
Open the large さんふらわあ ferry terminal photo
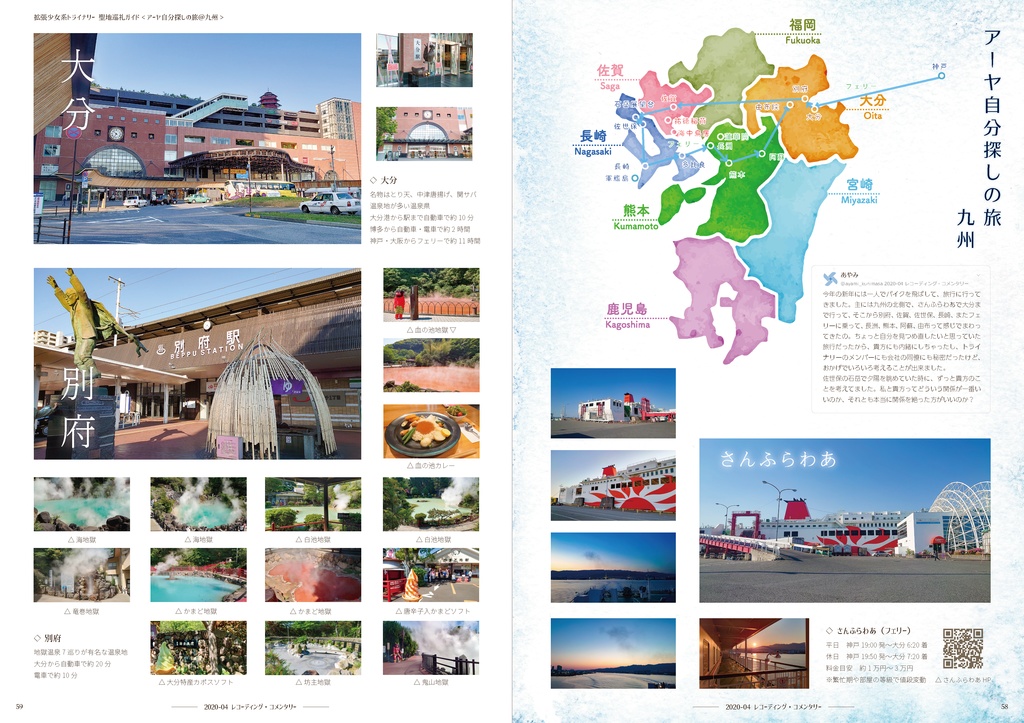(x=844, y=521)
